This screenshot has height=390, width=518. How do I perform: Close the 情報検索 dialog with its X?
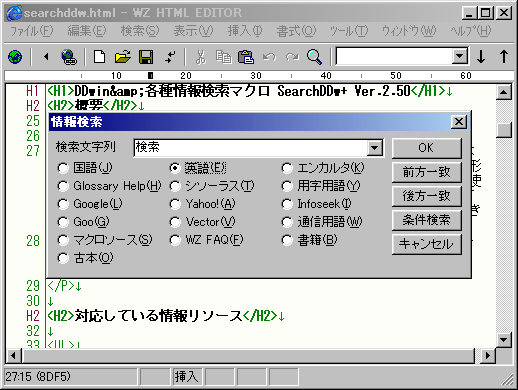(x=459, y=122)
